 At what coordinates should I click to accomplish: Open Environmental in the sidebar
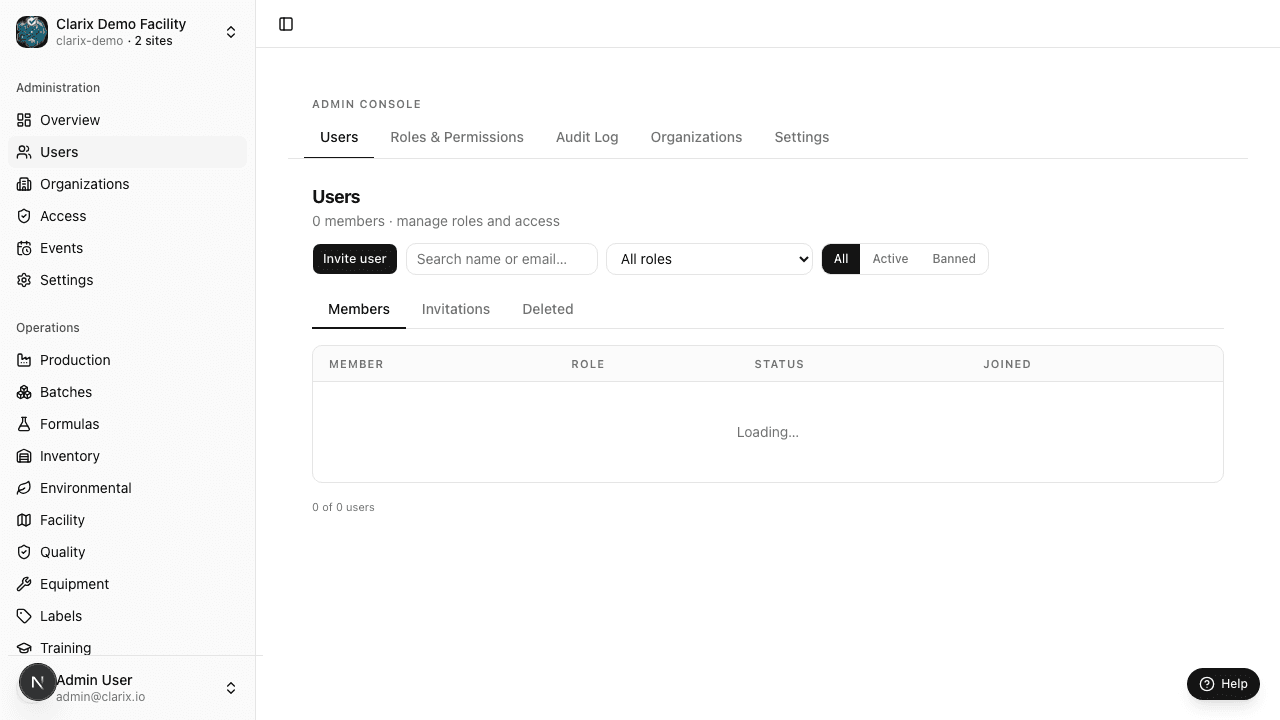tap(127, 488)
